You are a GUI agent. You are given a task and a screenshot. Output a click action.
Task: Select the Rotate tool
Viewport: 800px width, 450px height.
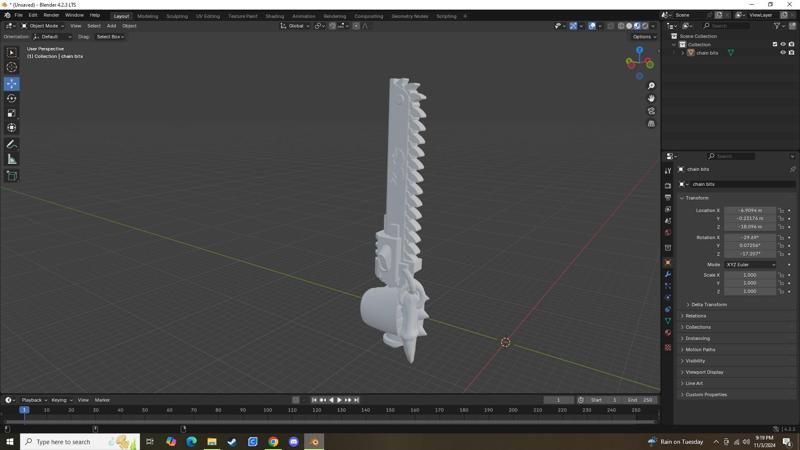(11, 98)
